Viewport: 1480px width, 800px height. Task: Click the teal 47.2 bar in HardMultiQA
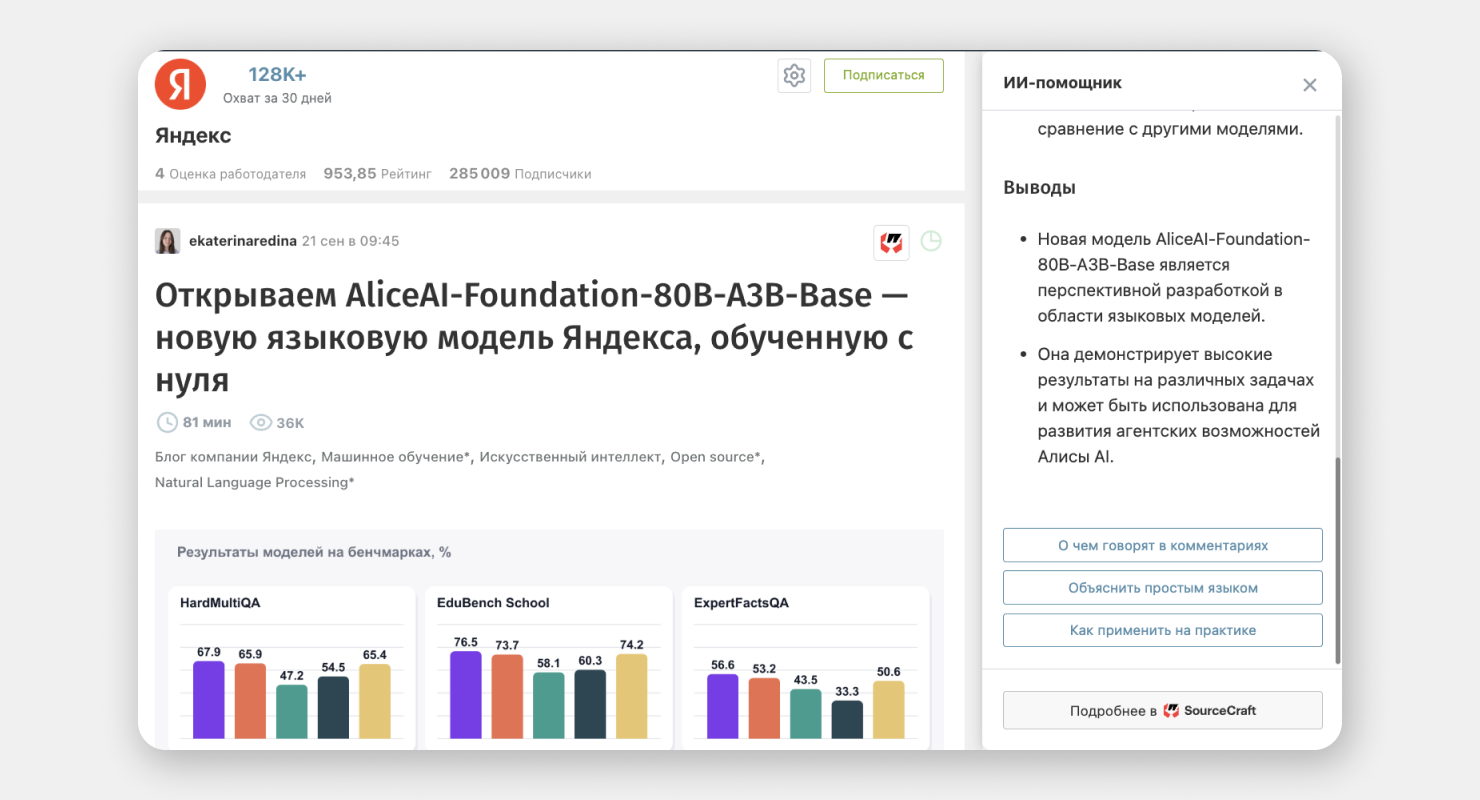292,712
